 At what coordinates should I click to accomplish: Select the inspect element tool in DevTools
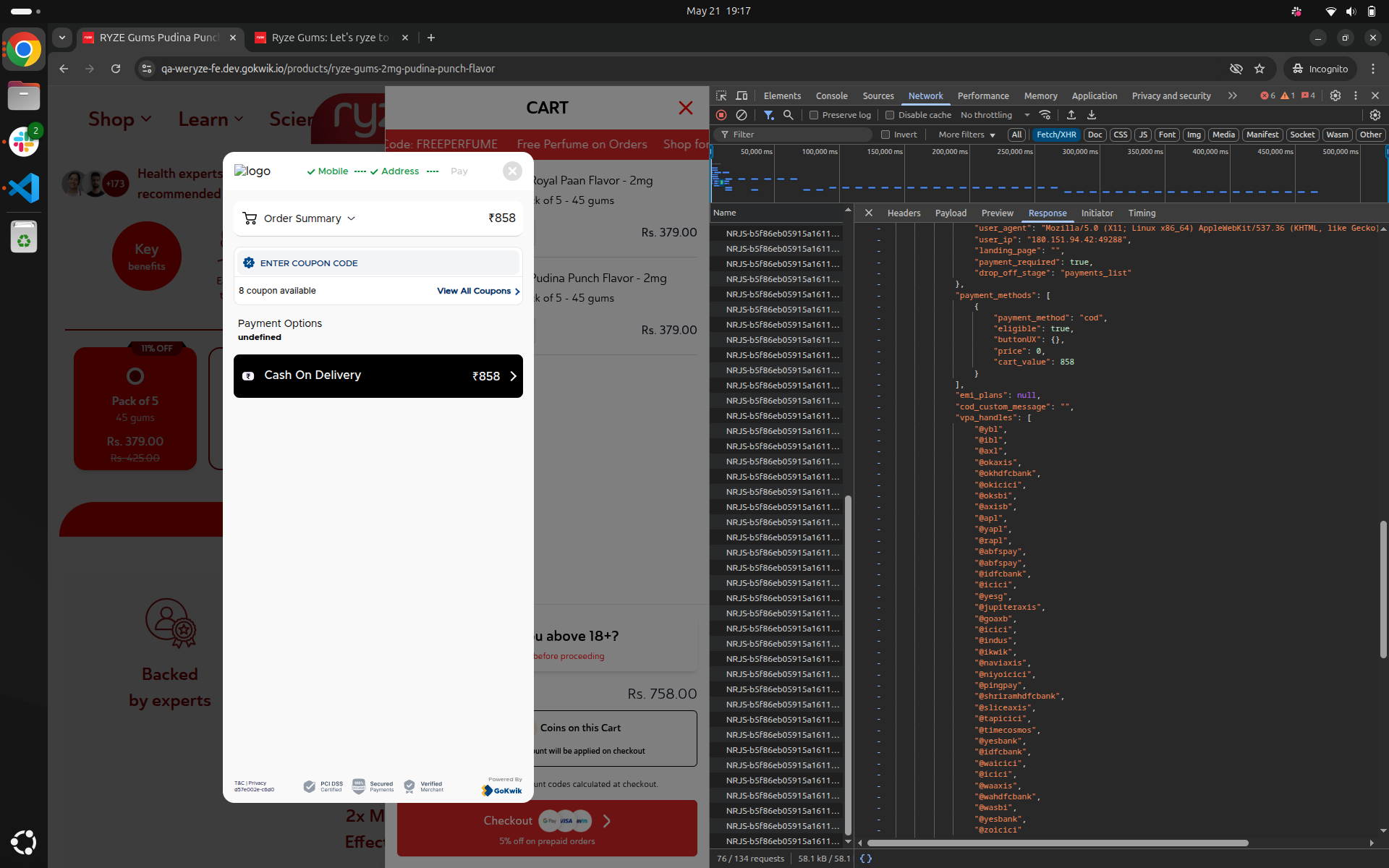pos(721,95)
